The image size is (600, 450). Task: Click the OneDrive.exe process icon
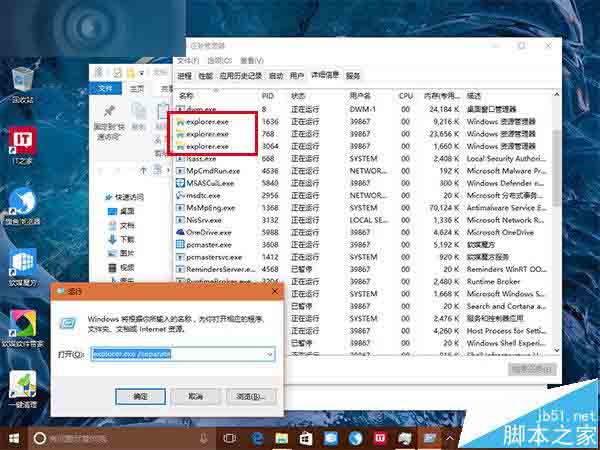point(180,232)
